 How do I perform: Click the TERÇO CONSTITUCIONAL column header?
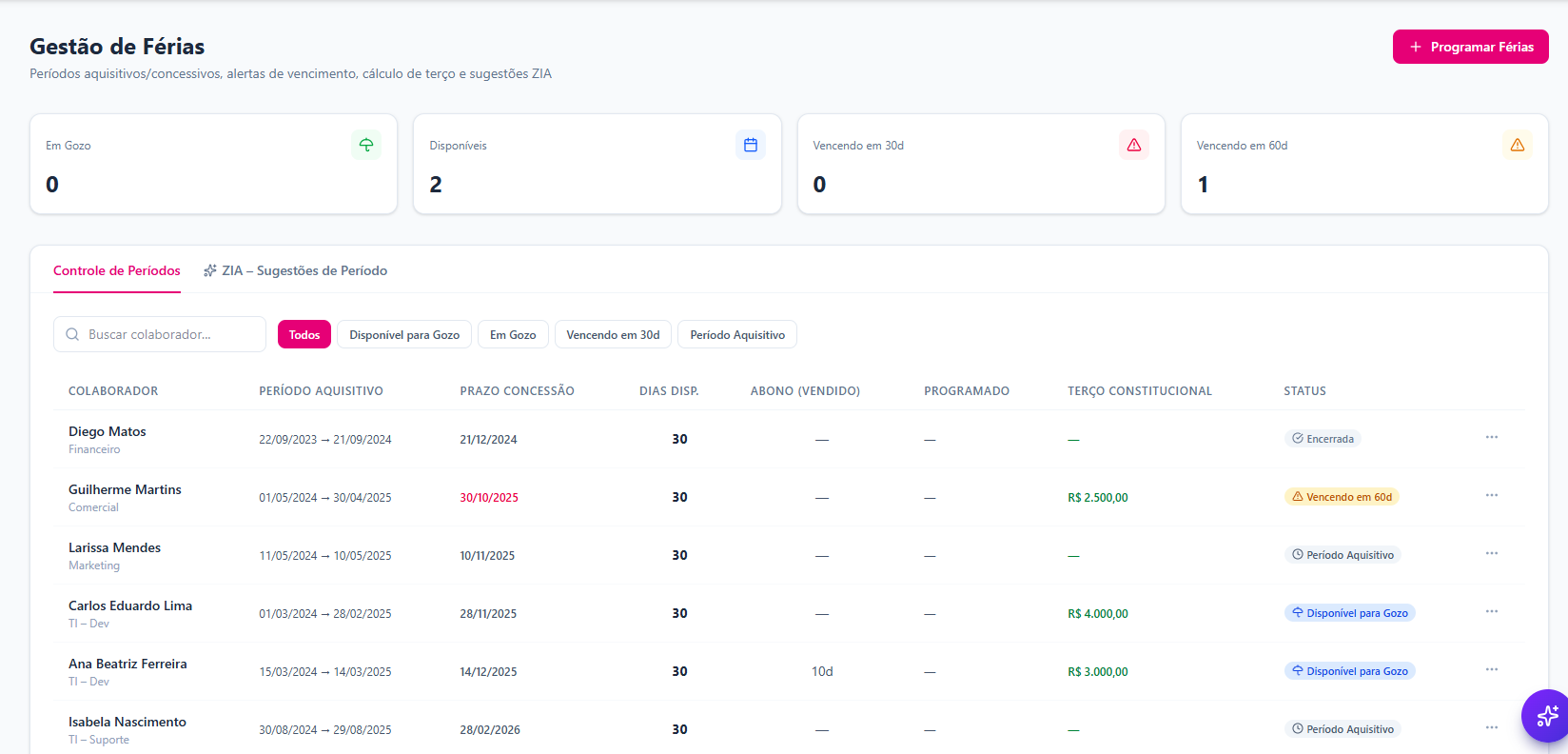tap(1140, 391)
